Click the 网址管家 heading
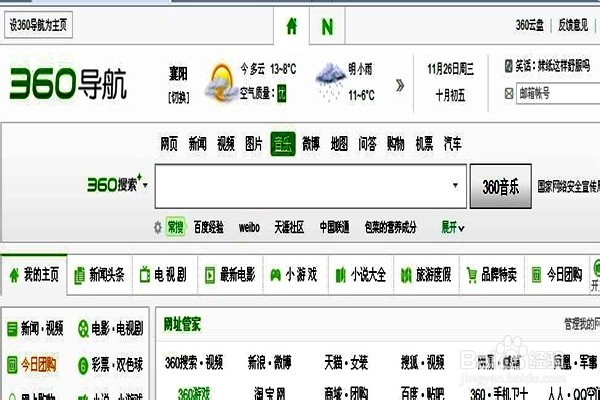 (x=182, y=325)
